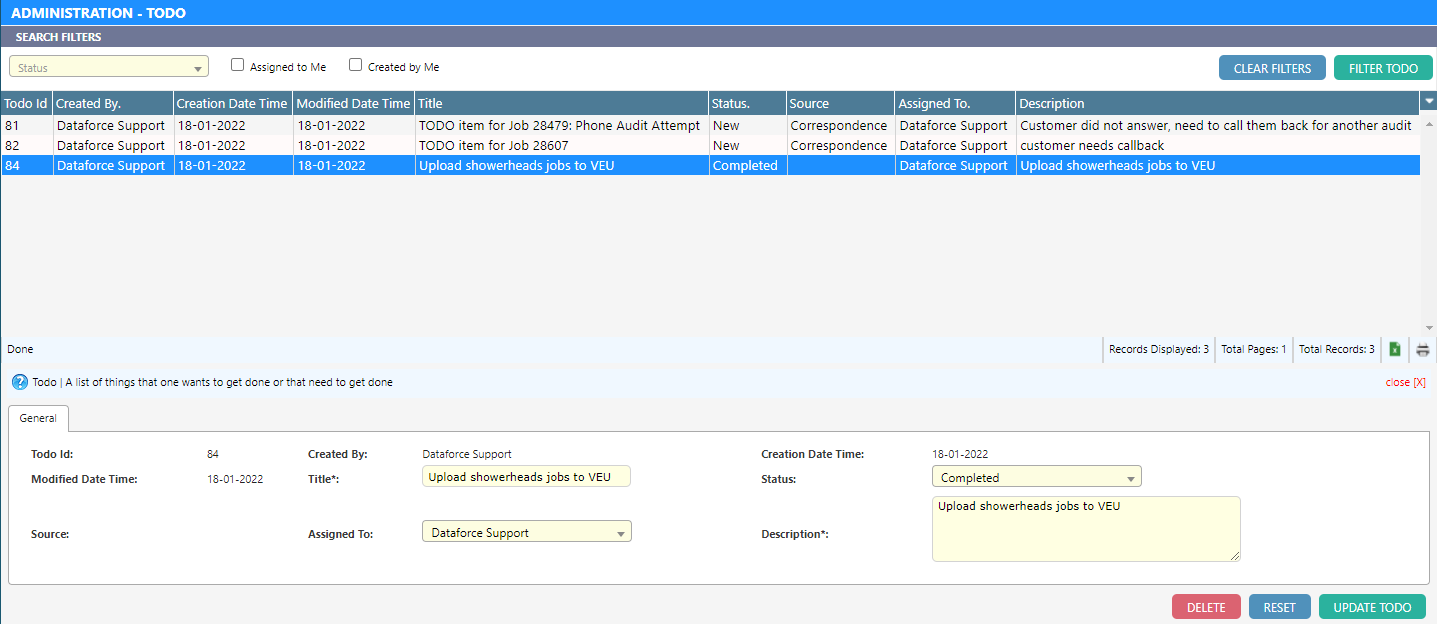Screen dimensions: 1437x624
Task: Open the Status search filter dropdown
Action: pyautogui.click(x=109, y=68)
